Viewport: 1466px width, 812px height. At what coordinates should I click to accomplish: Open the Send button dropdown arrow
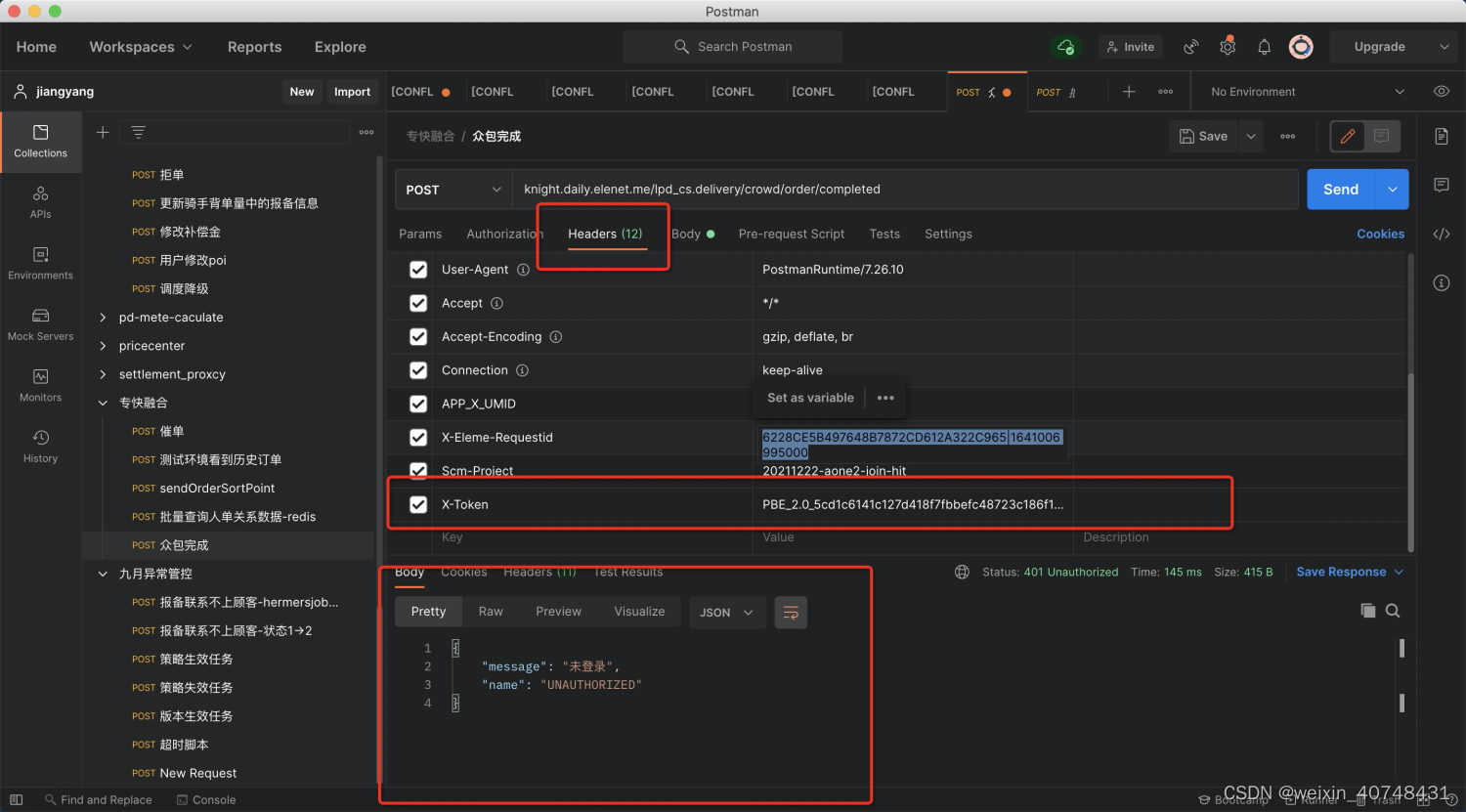point(1392,190)
